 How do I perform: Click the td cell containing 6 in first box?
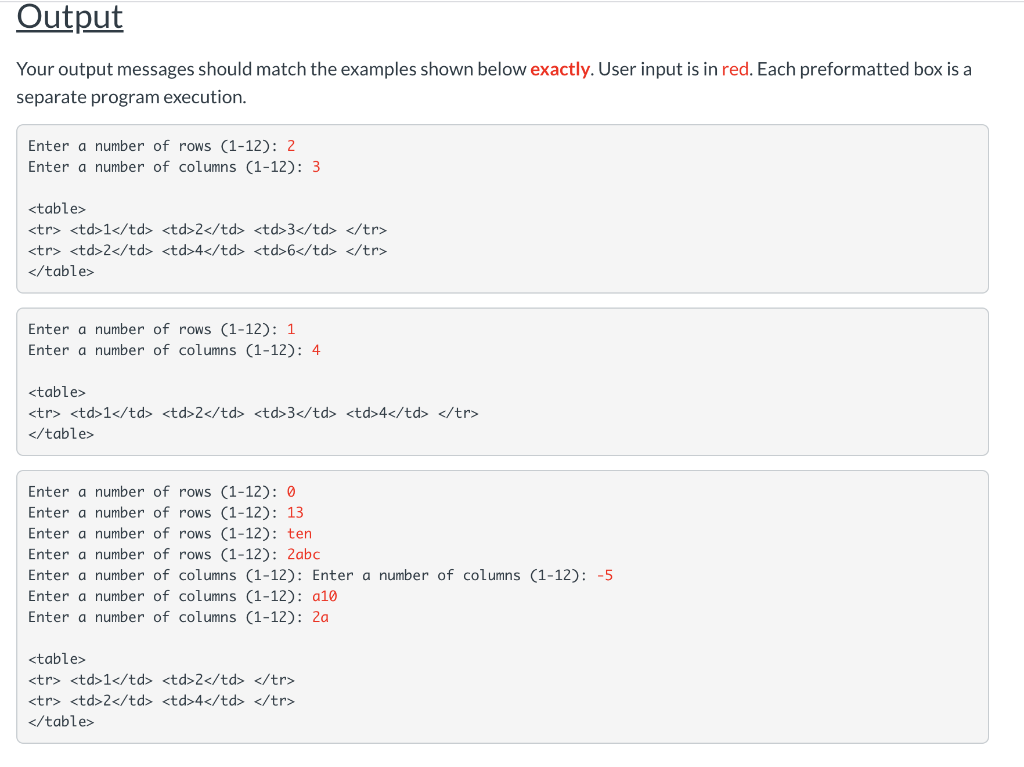pos(295,250)
